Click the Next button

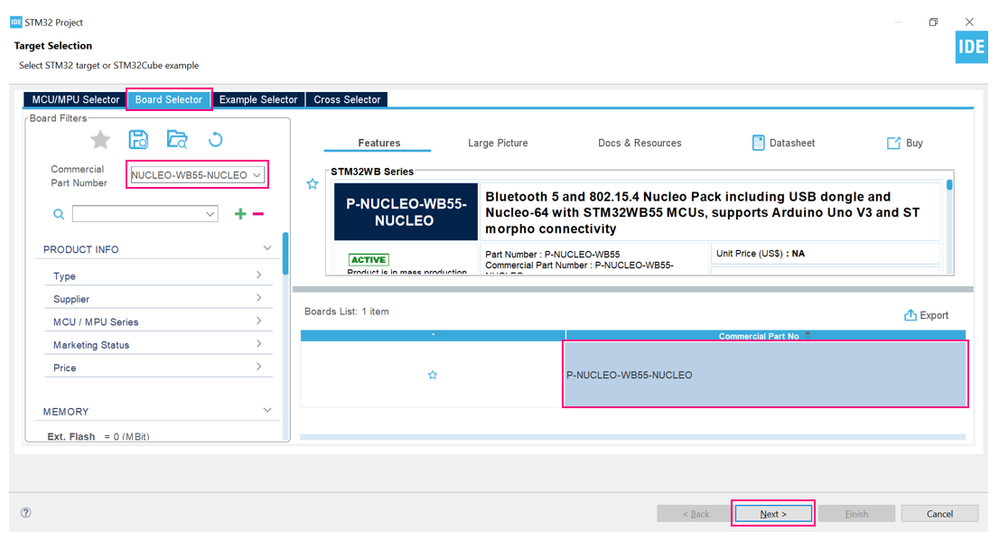(773, 513)
